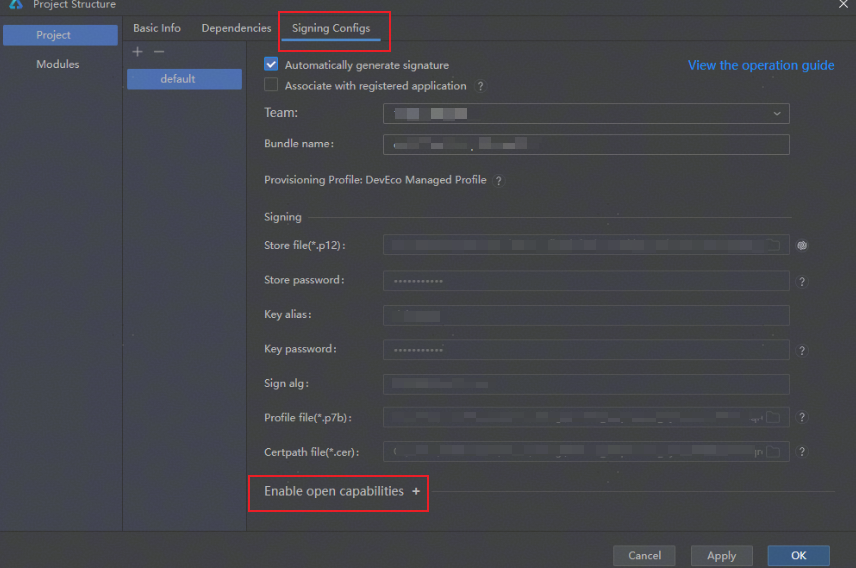Viewport: 856px width, 568px height.
Task: Browse folder for Certpath file (*.cer)
Action: (x=772, y=451)
